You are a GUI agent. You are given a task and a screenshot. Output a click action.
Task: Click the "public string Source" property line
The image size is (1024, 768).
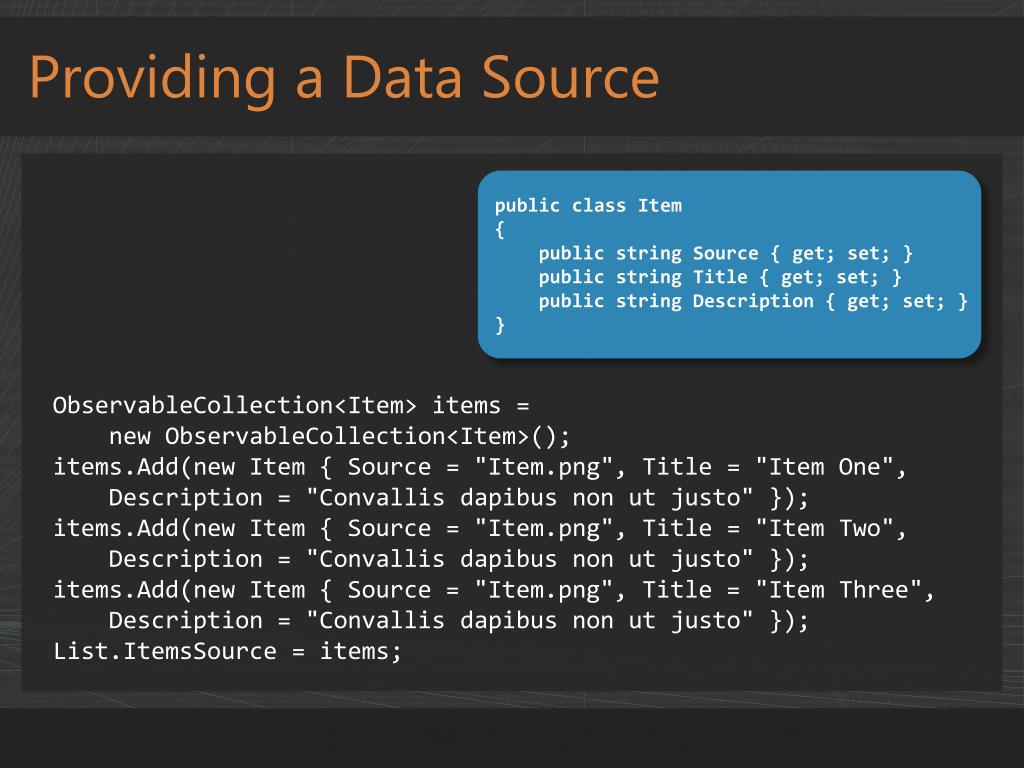(725, 253)
